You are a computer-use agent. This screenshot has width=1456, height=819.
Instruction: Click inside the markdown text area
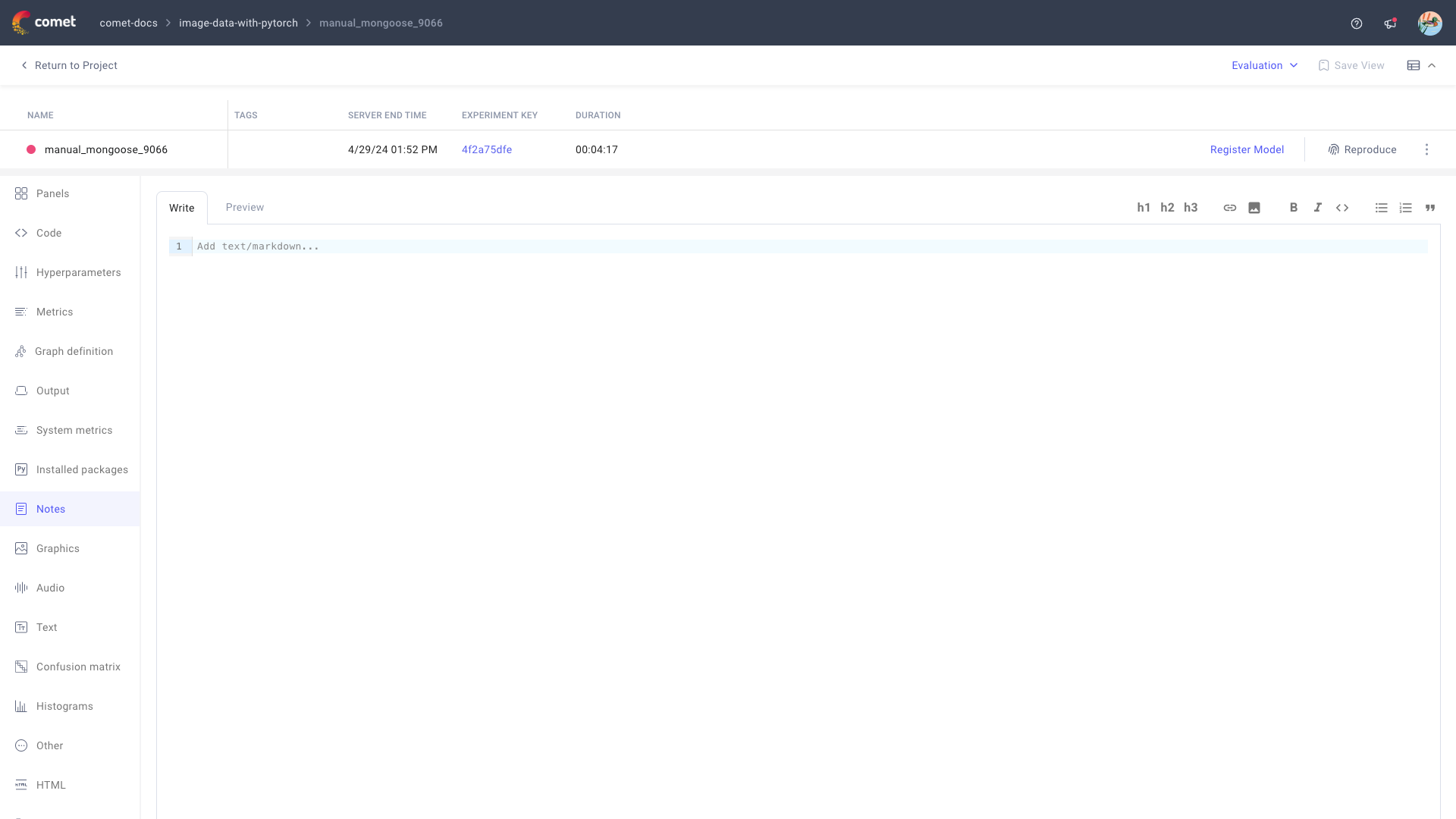(531, 246)
